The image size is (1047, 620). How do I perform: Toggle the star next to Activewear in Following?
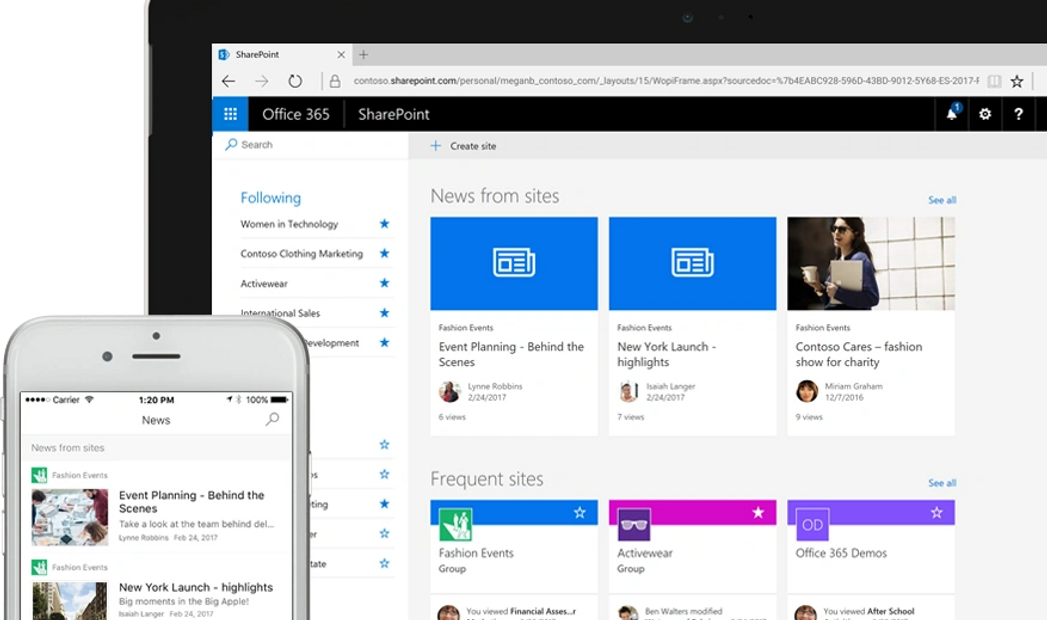[x=384, y=283]
